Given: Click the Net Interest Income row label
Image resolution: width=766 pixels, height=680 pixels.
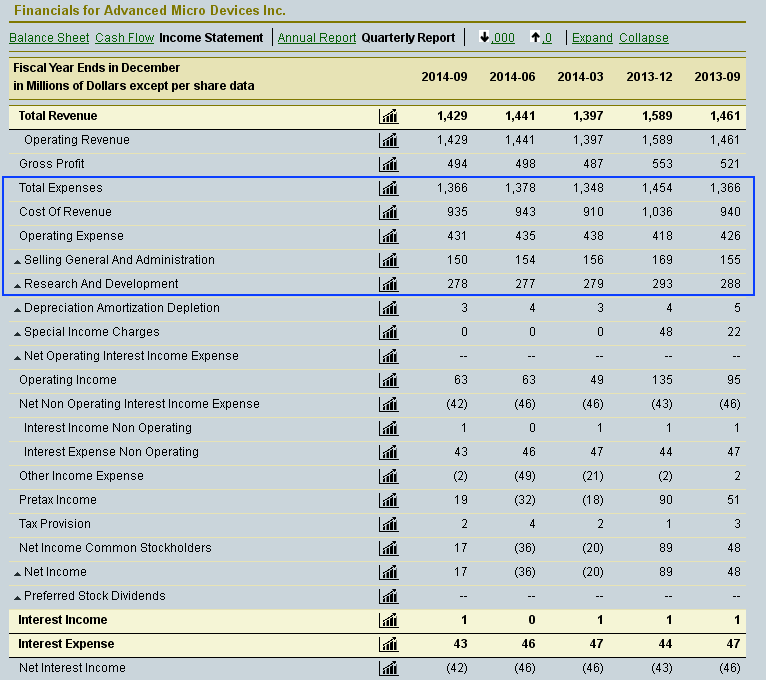Looking at the screenshot, I should point(72,668).
